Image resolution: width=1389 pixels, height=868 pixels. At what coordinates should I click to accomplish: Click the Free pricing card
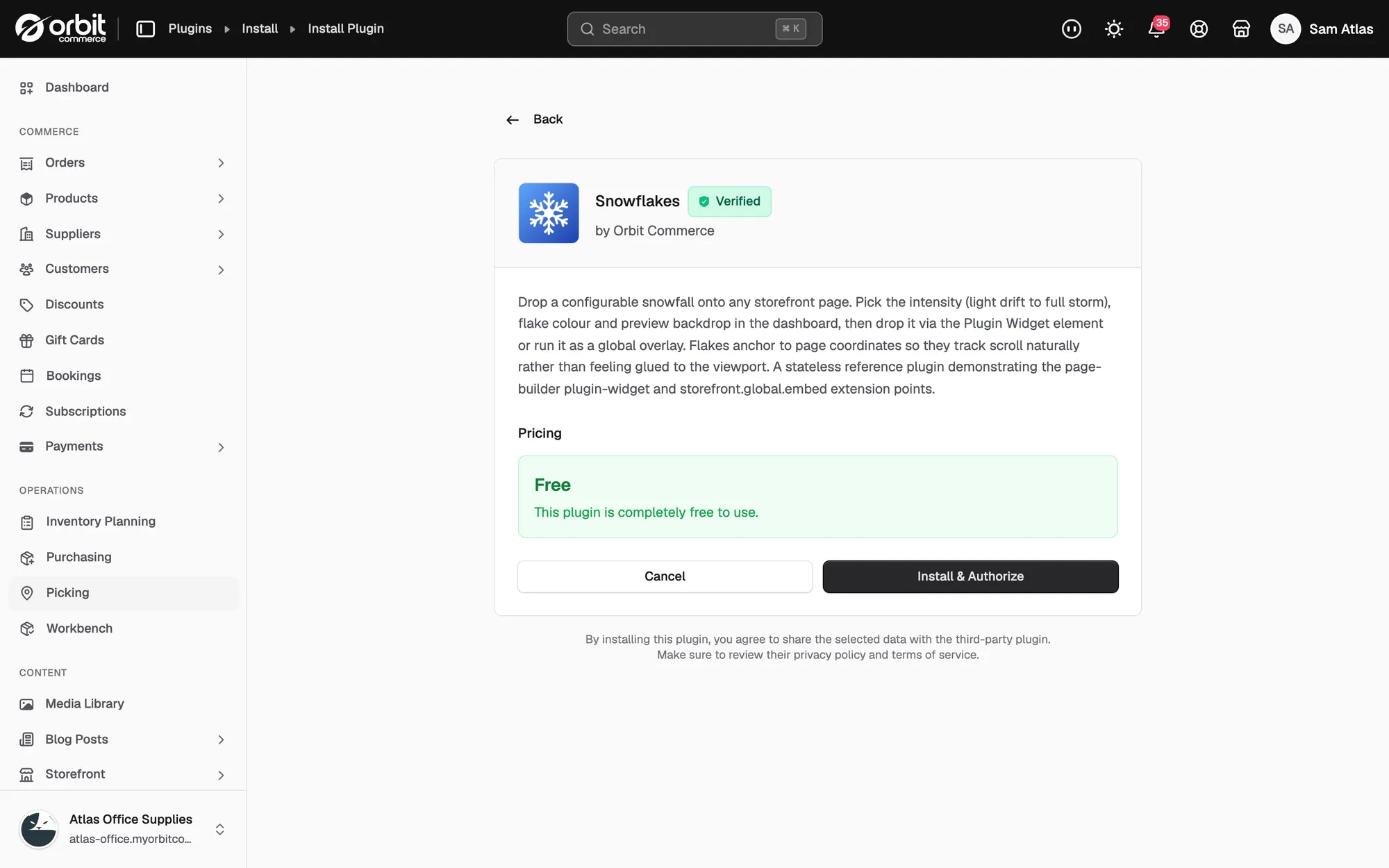[x=817, y=496]
